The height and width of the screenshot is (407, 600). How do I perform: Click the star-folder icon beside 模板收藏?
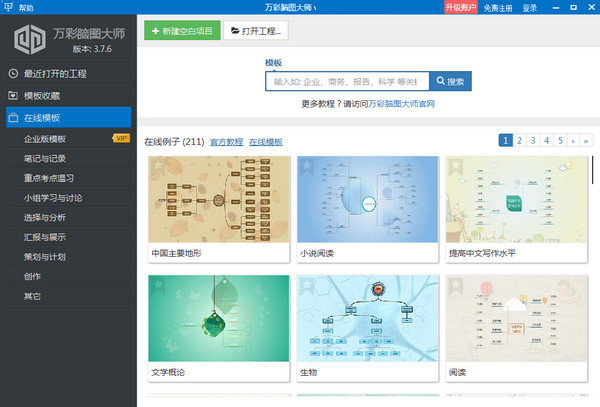pos(13,96)
